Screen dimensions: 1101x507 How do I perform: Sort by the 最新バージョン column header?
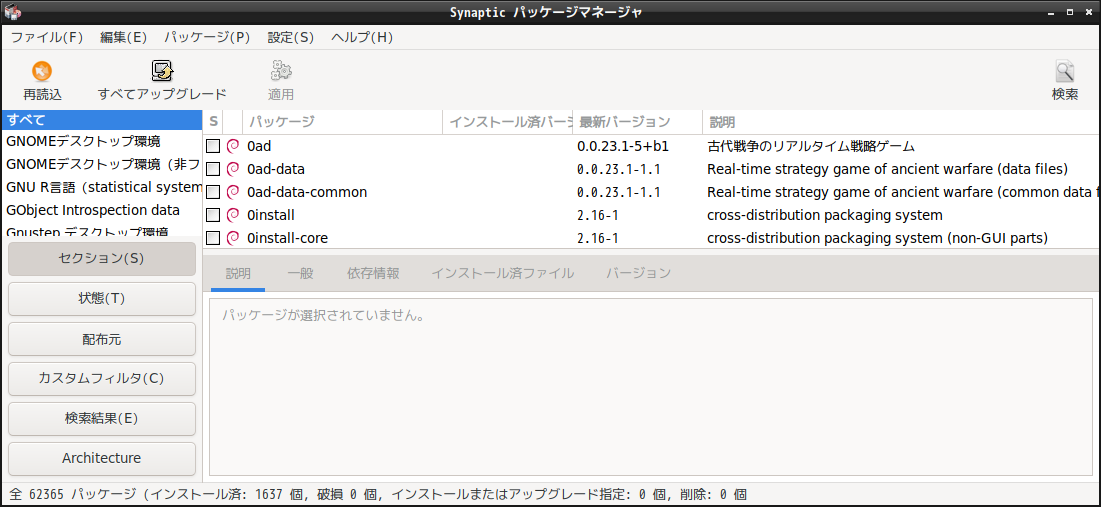pyautogui.click(x=638, y=121)
